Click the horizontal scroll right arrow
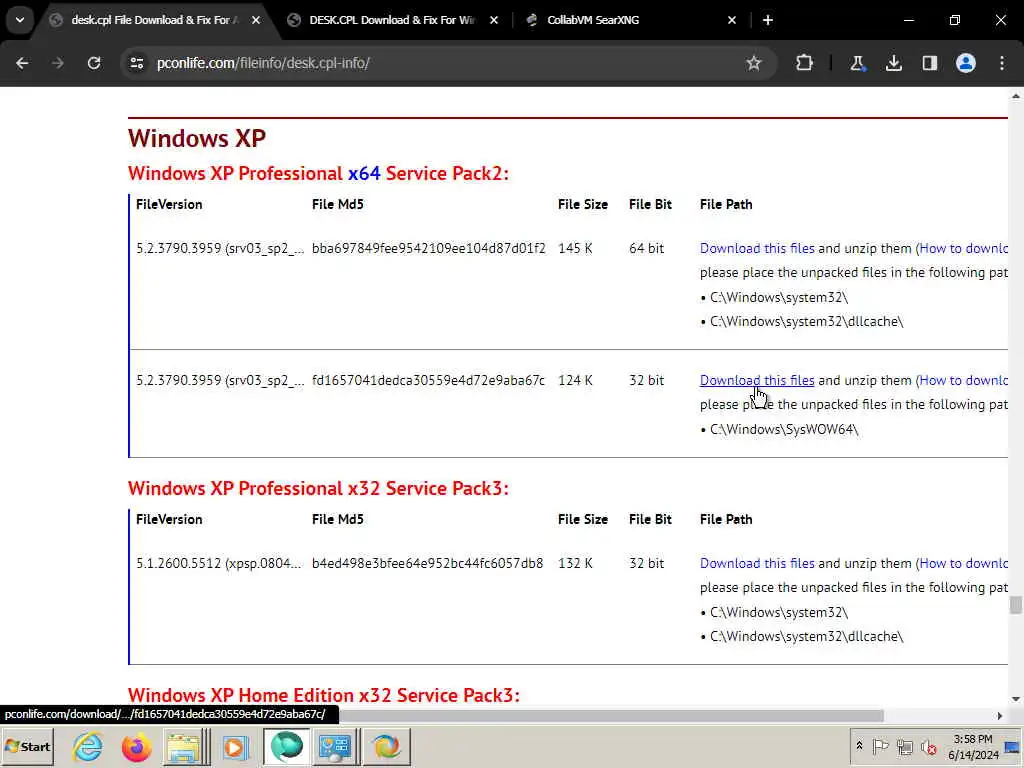 coord(999,715)
